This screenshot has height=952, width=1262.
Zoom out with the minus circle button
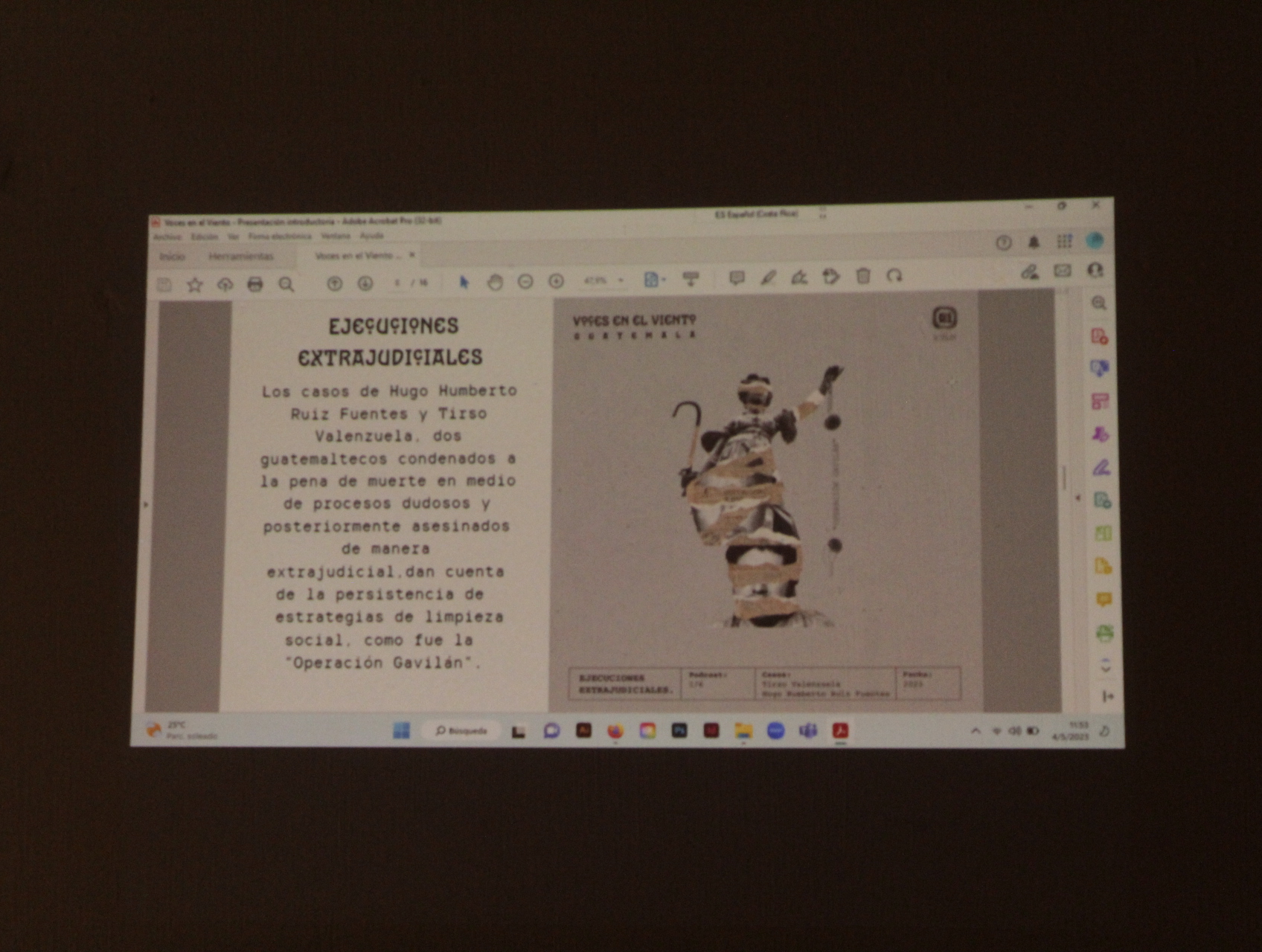click(525, 281)
